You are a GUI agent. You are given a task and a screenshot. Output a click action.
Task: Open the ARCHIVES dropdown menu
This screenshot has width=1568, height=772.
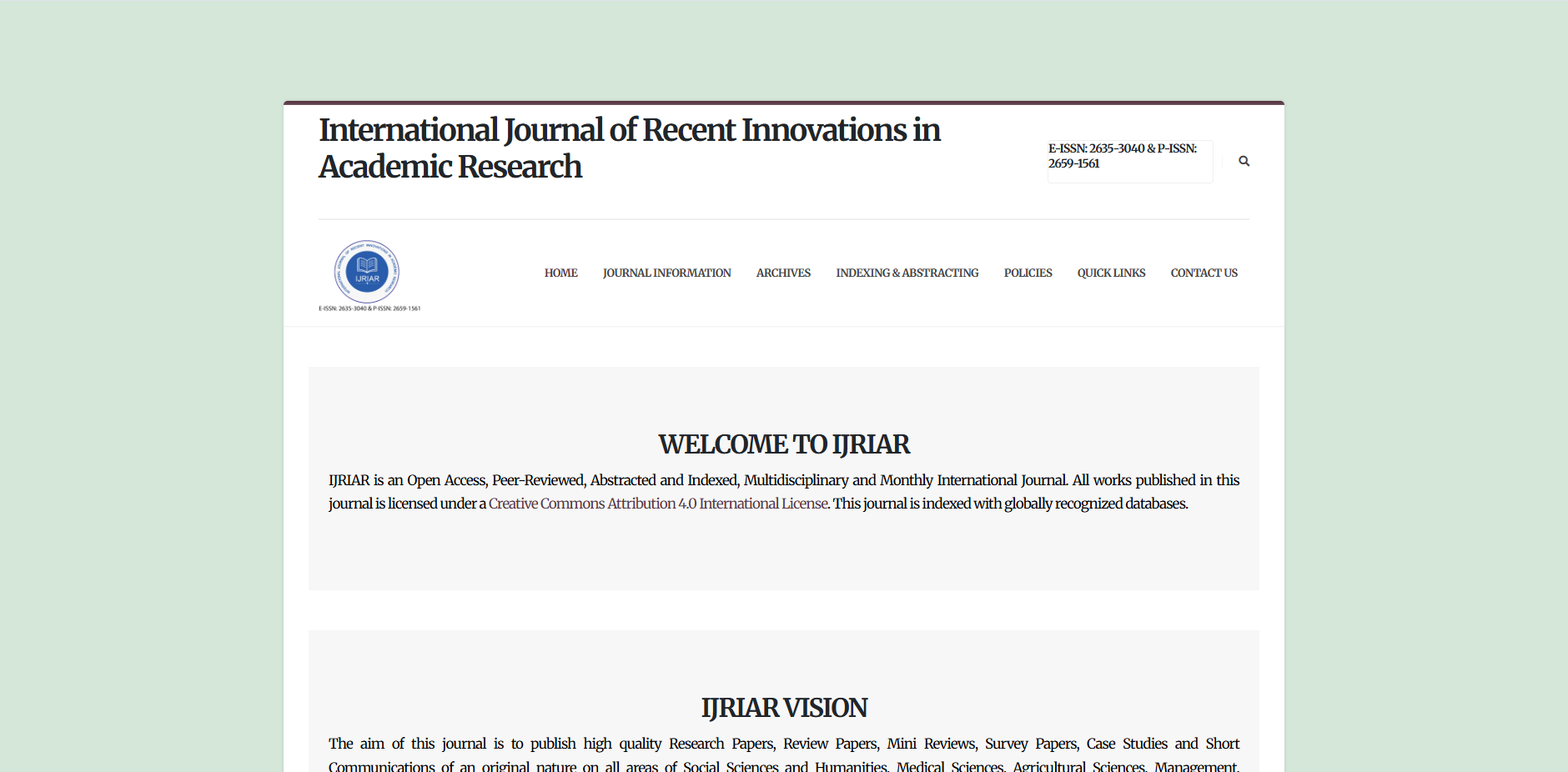pyautogui.click(x=782, y=273)
